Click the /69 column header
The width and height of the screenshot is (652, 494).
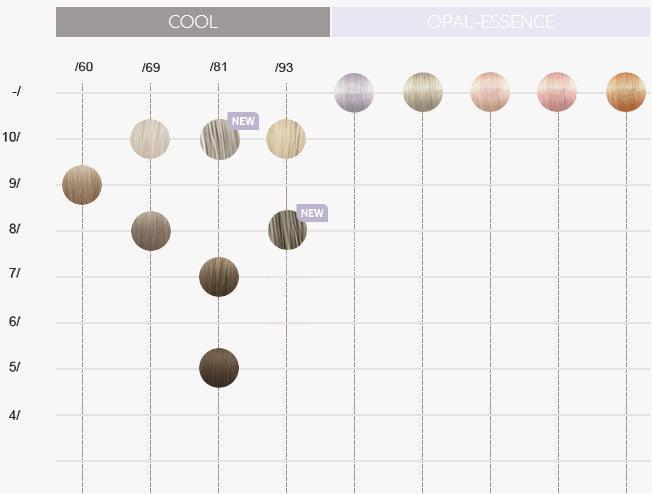pyautogui.click(x=151, y=67)
